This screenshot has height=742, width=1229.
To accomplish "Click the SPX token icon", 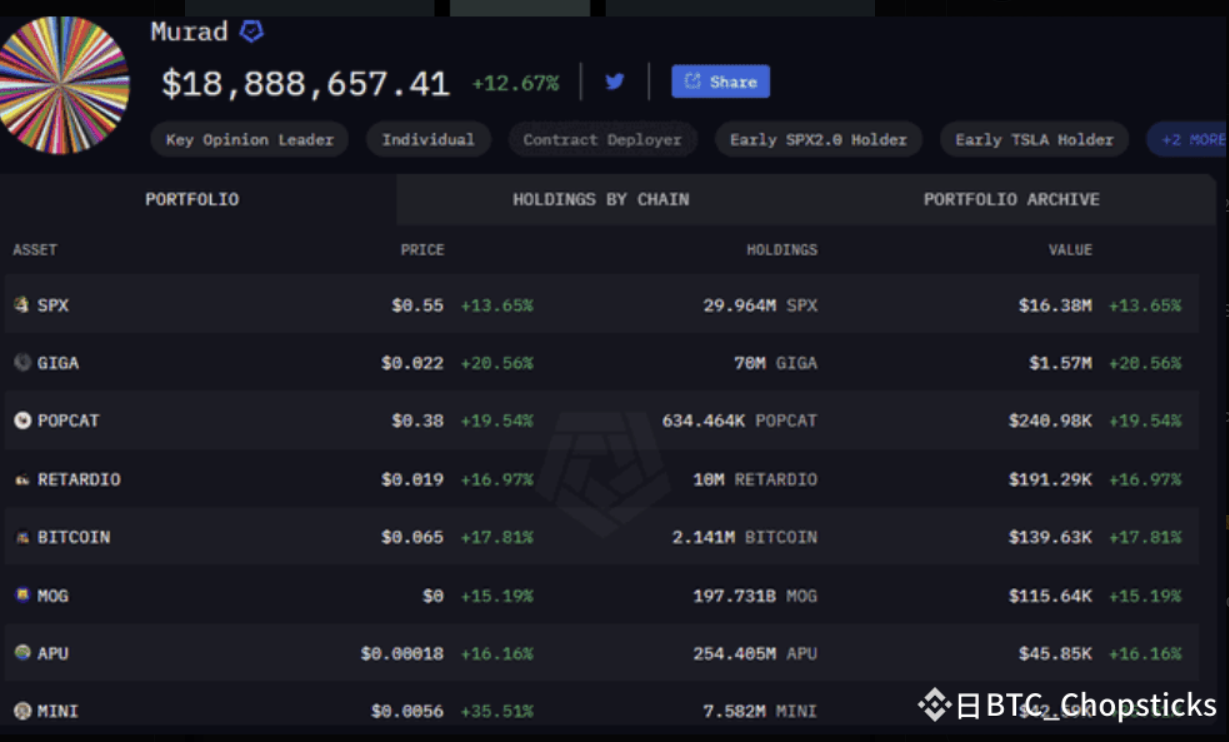I will coord(22,305).
